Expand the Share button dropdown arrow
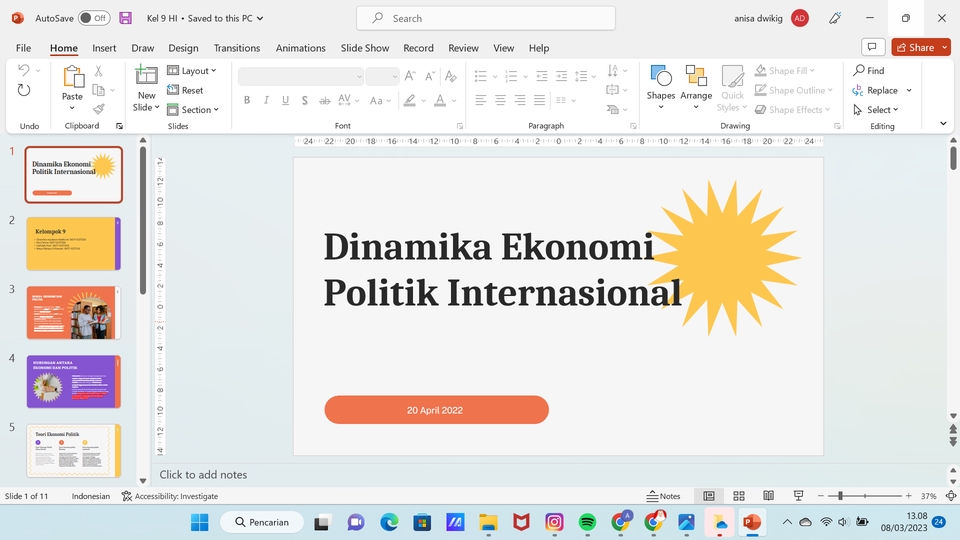This screenshot has height=540, width=960. pos(945,47)
